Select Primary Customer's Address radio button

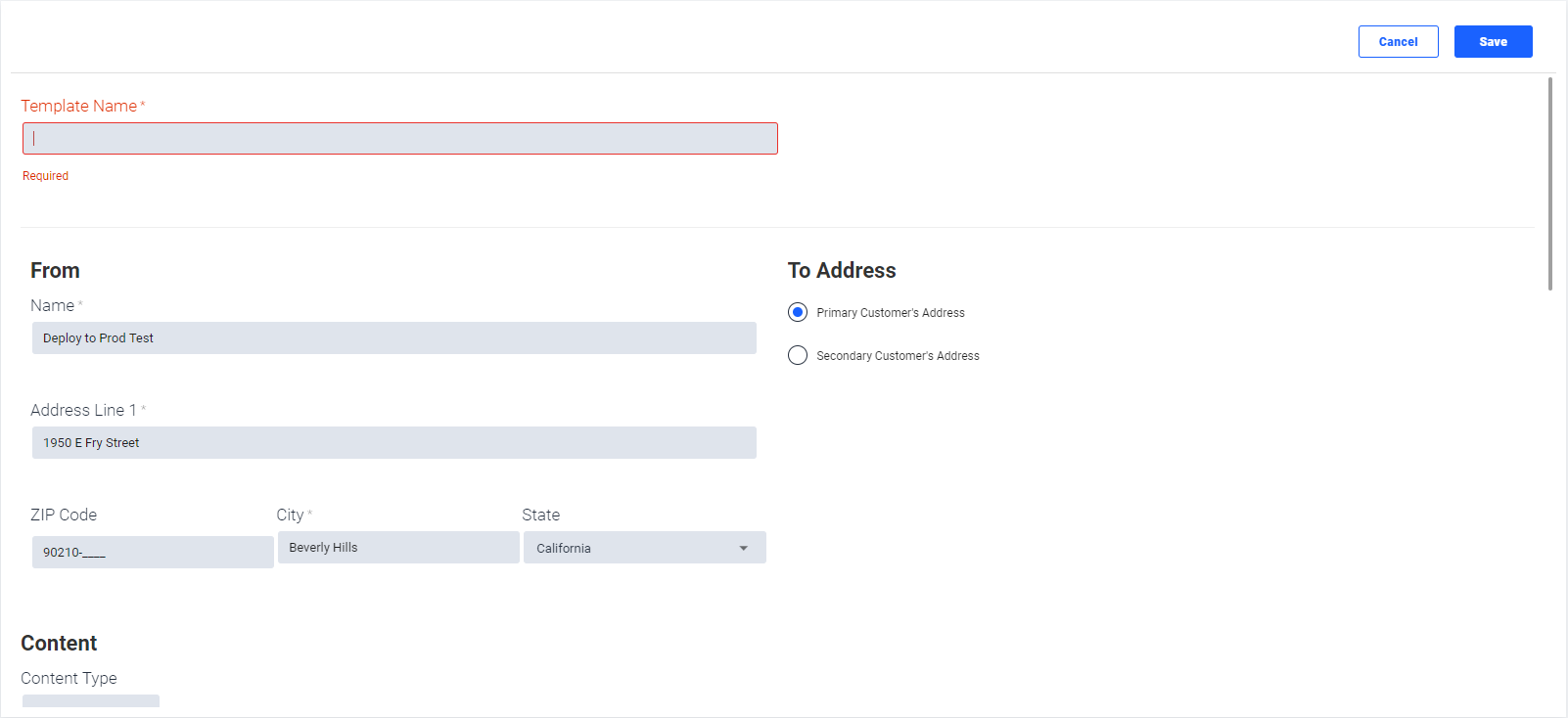[798, 312]
